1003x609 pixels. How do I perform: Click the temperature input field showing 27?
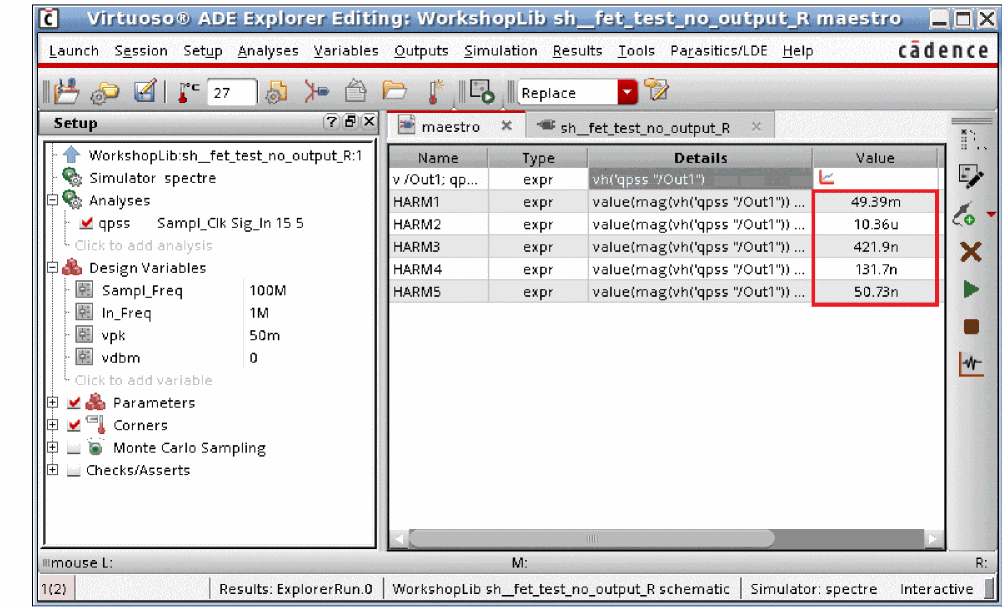[232, 93]
